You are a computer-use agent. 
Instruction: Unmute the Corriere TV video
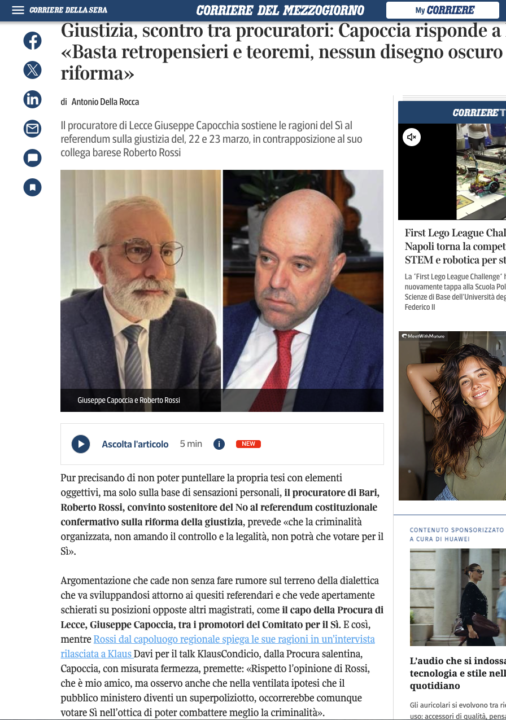tap(412, 137)
